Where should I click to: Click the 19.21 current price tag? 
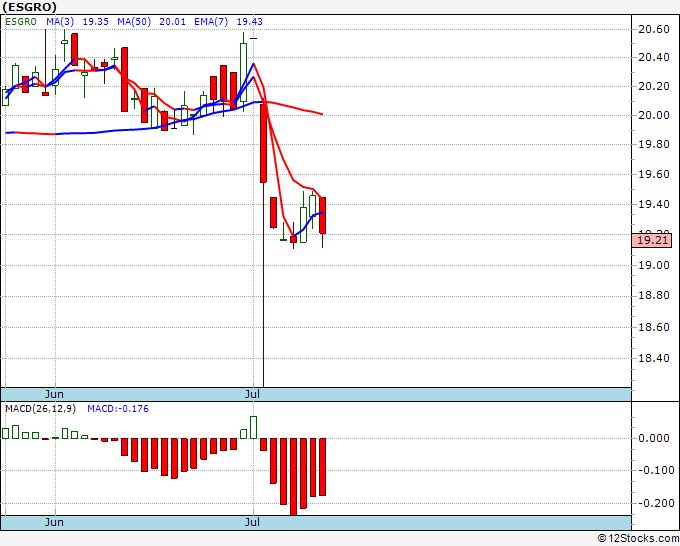652,240
